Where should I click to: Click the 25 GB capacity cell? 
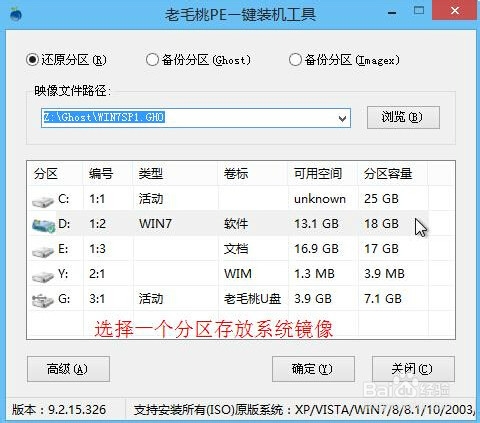click(381, 199)
